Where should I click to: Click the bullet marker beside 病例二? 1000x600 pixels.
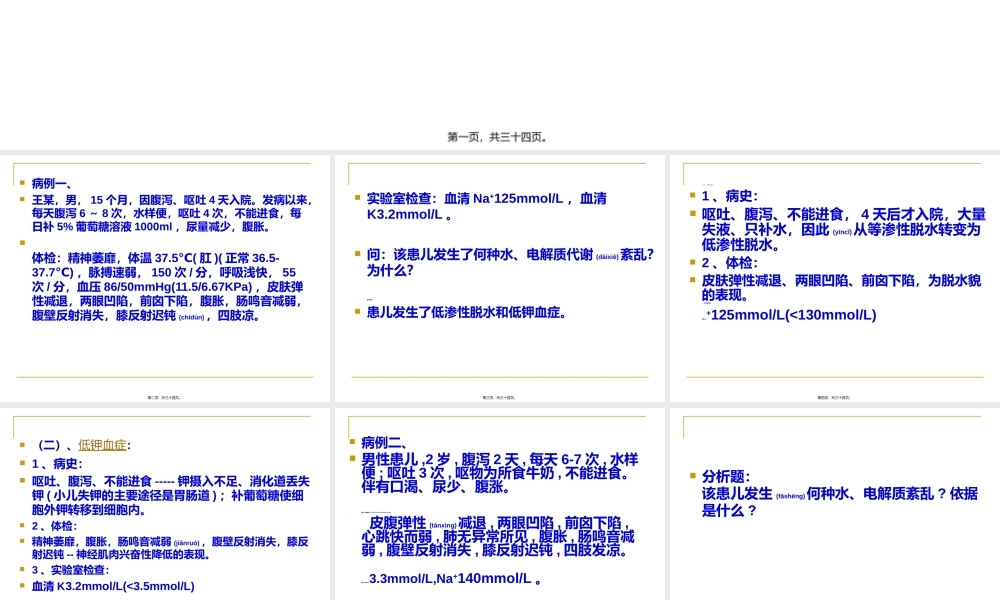click(x=352, y=441)
